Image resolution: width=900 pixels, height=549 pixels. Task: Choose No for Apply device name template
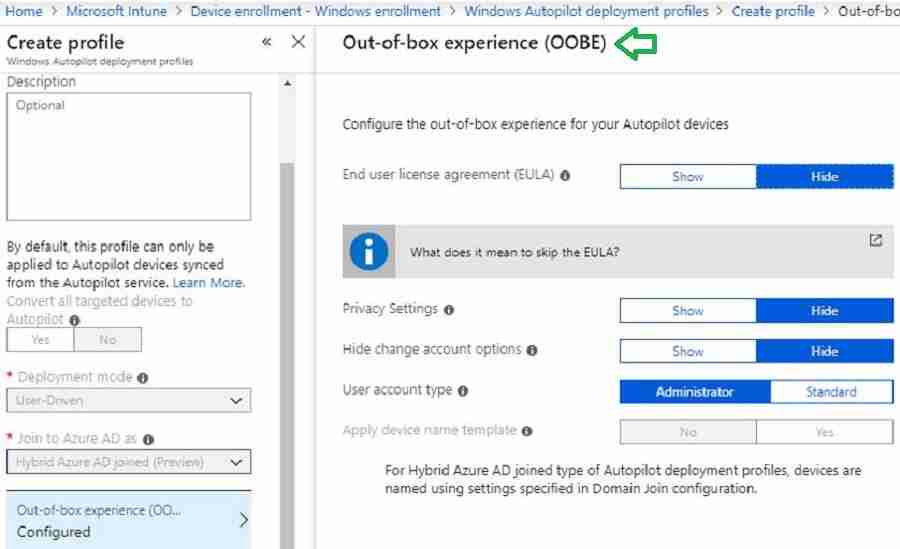pyautogui.click(x=688, y=432)
